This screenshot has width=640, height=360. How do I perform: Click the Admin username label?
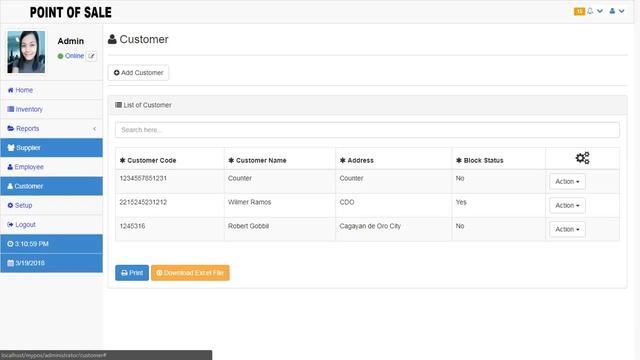(71, 41)
